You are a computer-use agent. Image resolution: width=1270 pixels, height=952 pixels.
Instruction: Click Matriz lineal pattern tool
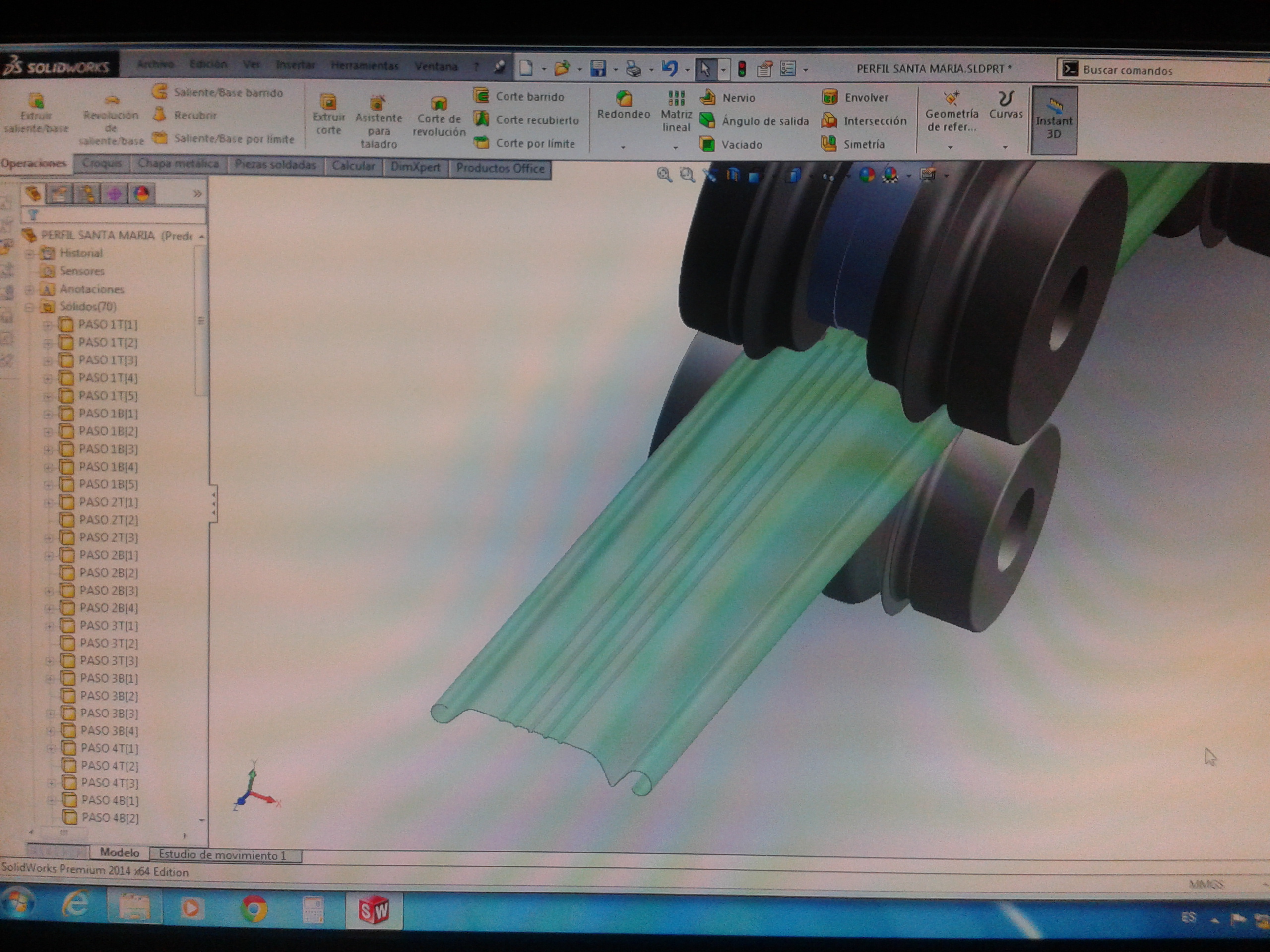676,112
